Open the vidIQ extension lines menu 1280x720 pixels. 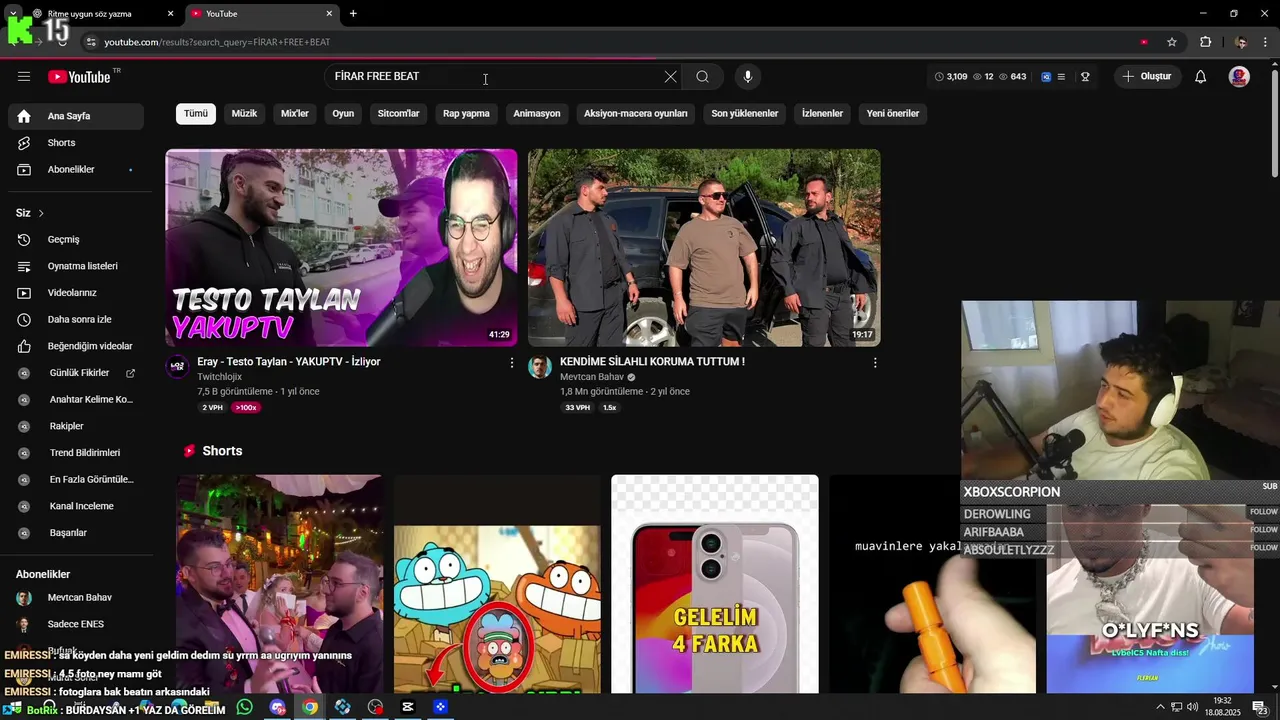pyautogui.click(x=1061, y=77)
